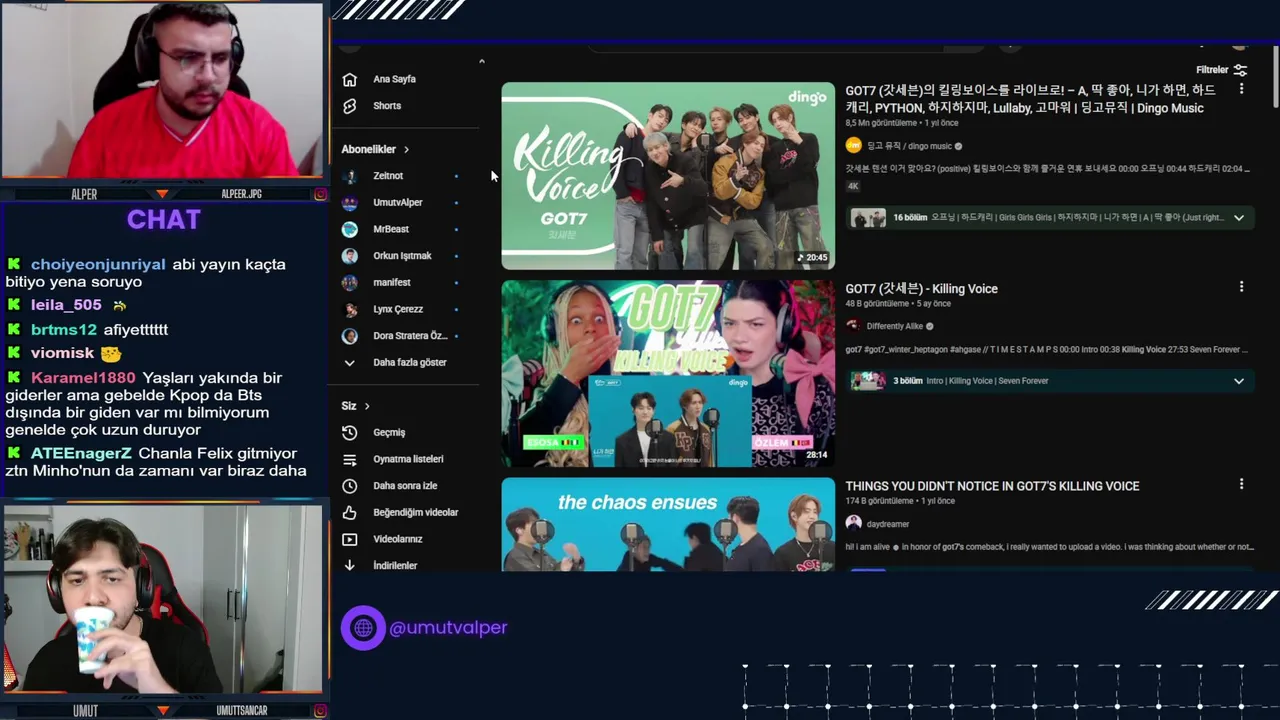Viewport: 1280px width, 720px height.
Task: Click the 4K badge on first result
Action: pos(853,186)
